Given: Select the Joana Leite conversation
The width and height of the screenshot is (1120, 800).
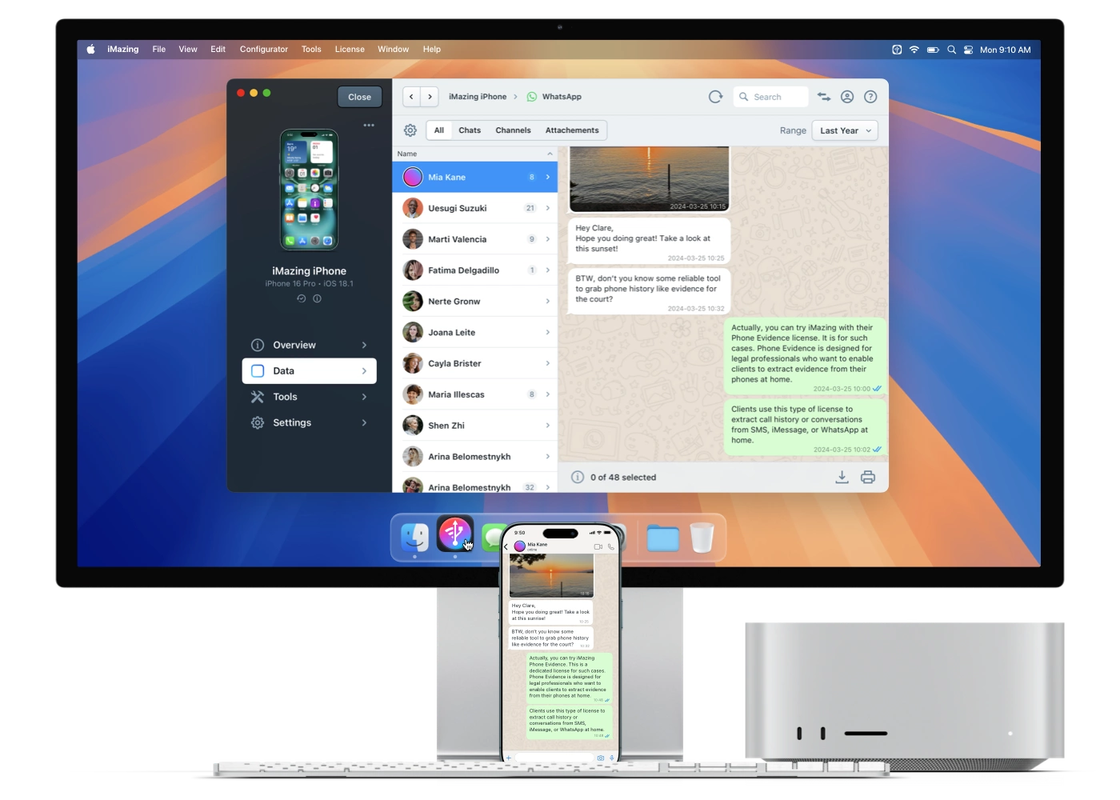Looking at the screenshot, I should 475,332.
